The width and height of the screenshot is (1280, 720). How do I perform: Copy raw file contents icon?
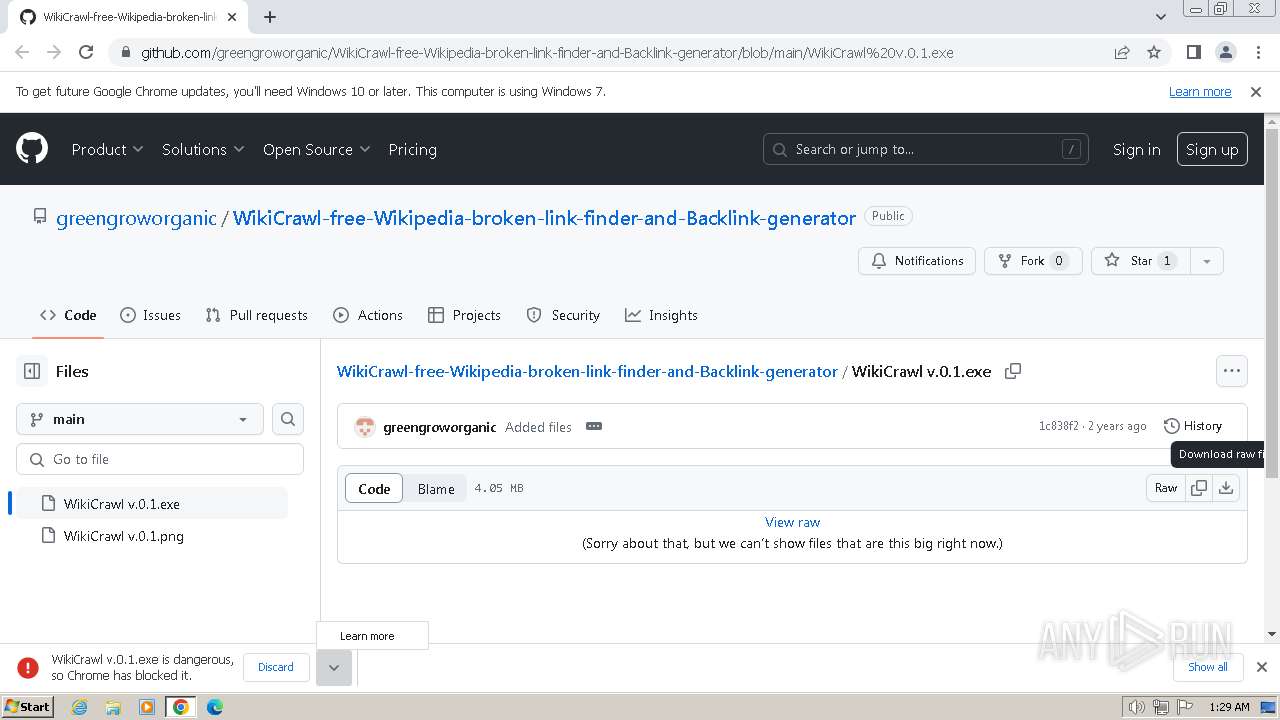click(1199, 488)
